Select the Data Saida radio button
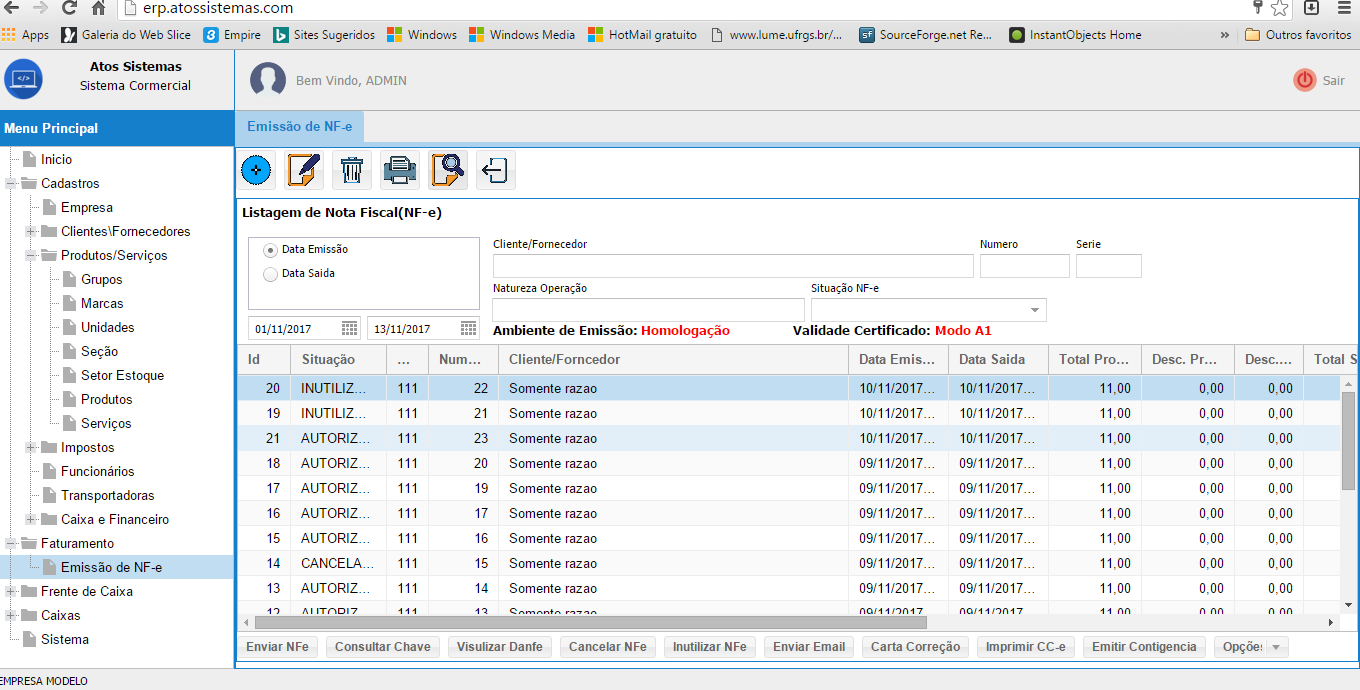 [x=270, y=273]
